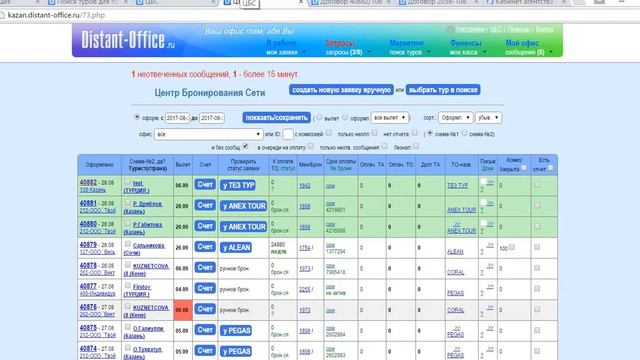The width and height of the screenshot is (640, 360).
Task: Click the 'у ALEAN' status button
Action: tap(236, 248)
